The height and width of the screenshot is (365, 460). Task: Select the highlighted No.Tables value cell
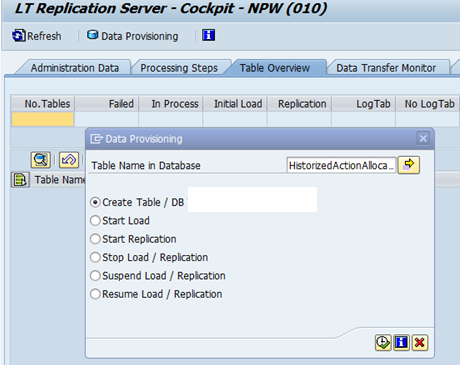43,119
